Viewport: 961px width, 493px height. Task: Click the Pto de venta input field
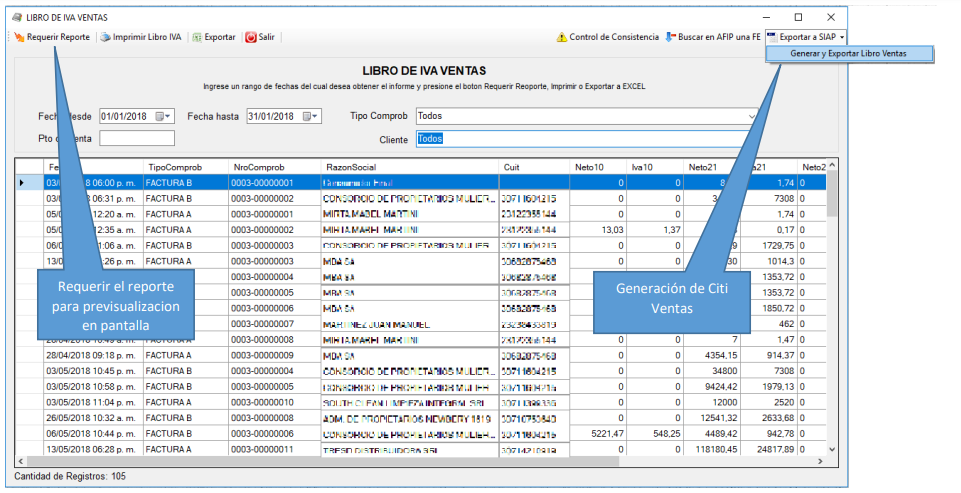pos(136,139)
